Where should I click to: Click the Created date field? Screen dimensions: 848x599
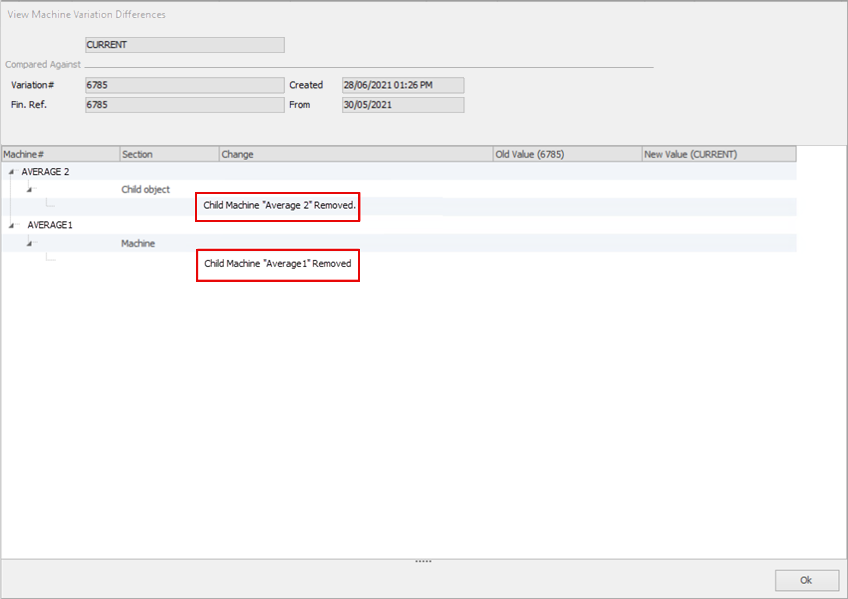403,85
